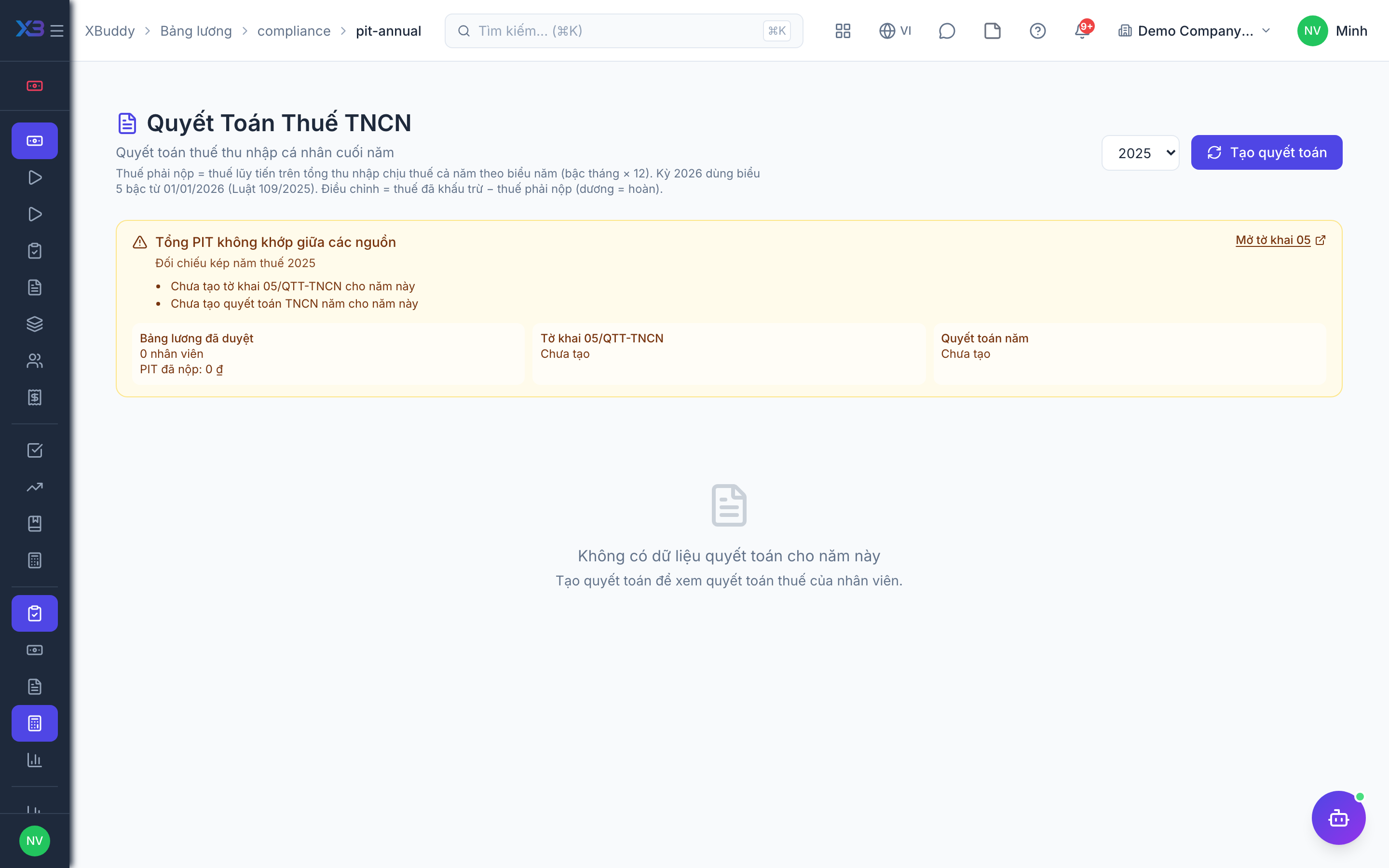Open the apps grid icon in header
This screenshot has width=1389, height=868.
843,31
